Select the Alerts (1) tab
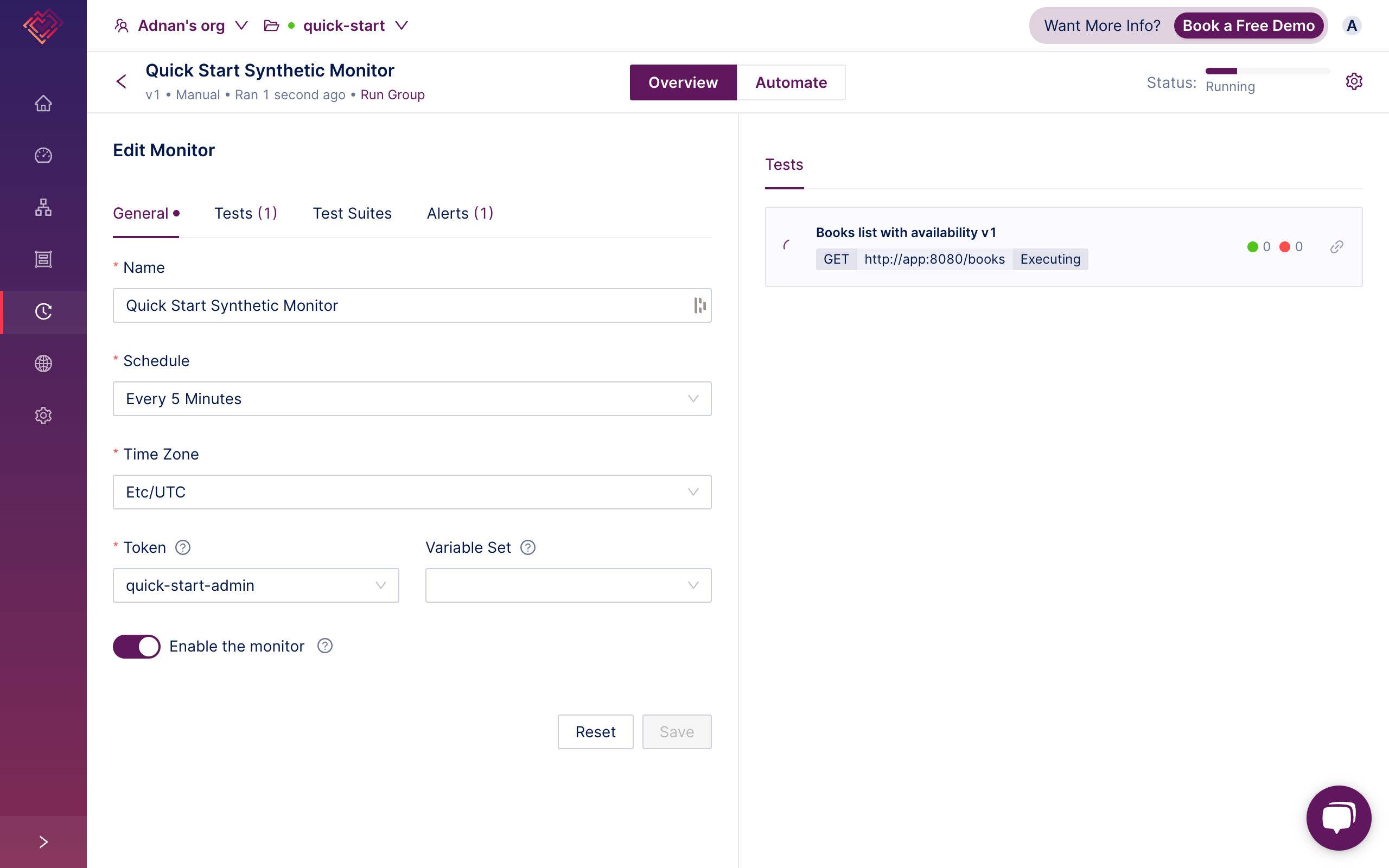 coord(460,214)
